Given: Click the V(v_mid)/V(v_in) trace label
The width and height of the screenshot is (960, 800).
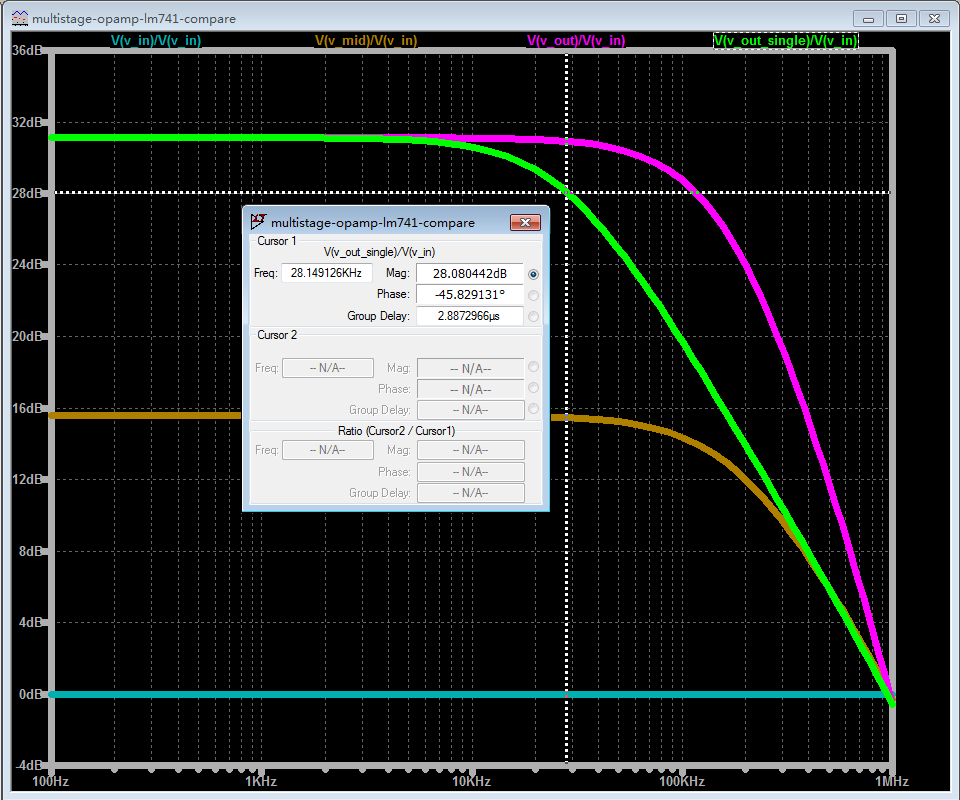Looking at the screenshot, I should click(366, 41).
